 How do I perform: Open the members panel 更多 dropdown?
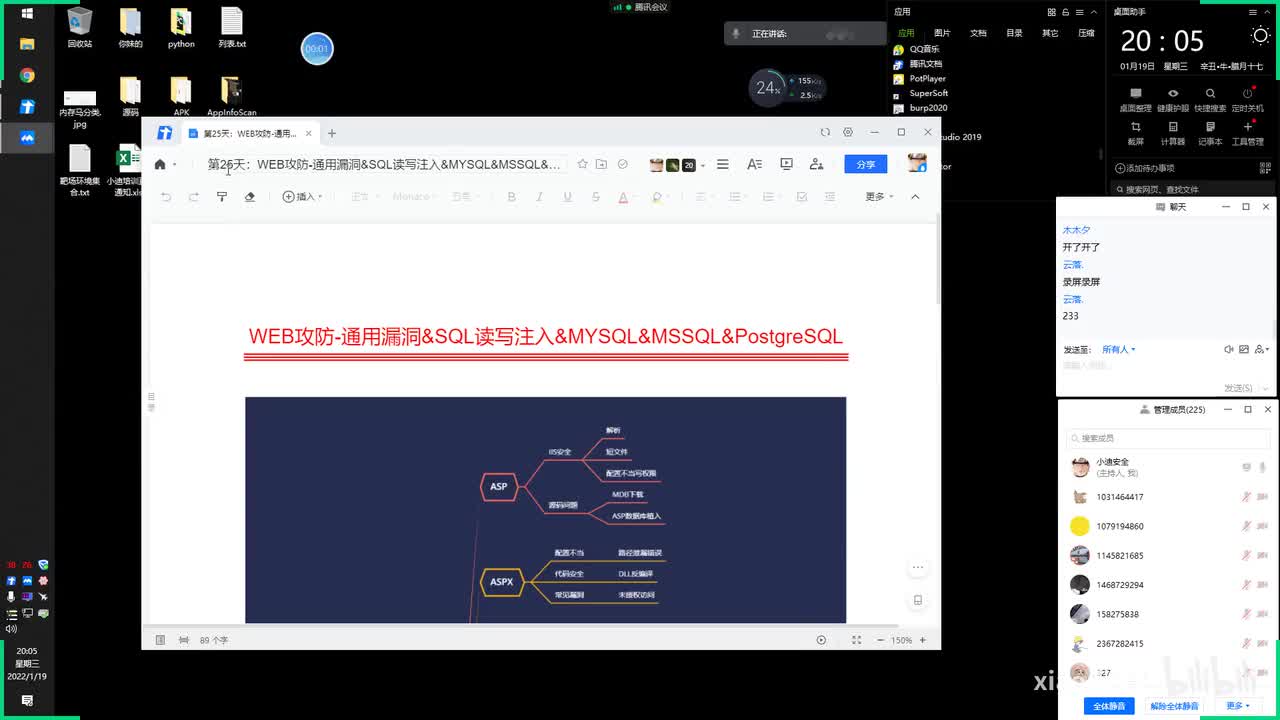click(x=1238, y=706)
